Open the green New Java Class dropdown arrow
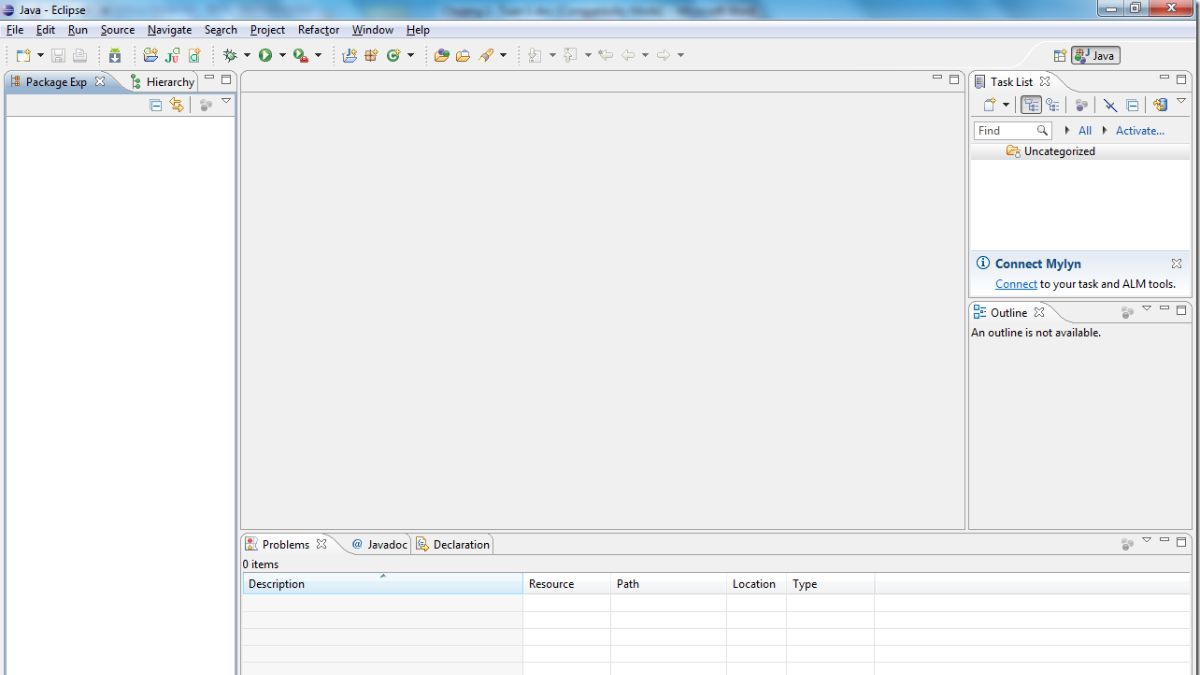The height and width of the screenshot is (675, 1200). coord(410,56)
